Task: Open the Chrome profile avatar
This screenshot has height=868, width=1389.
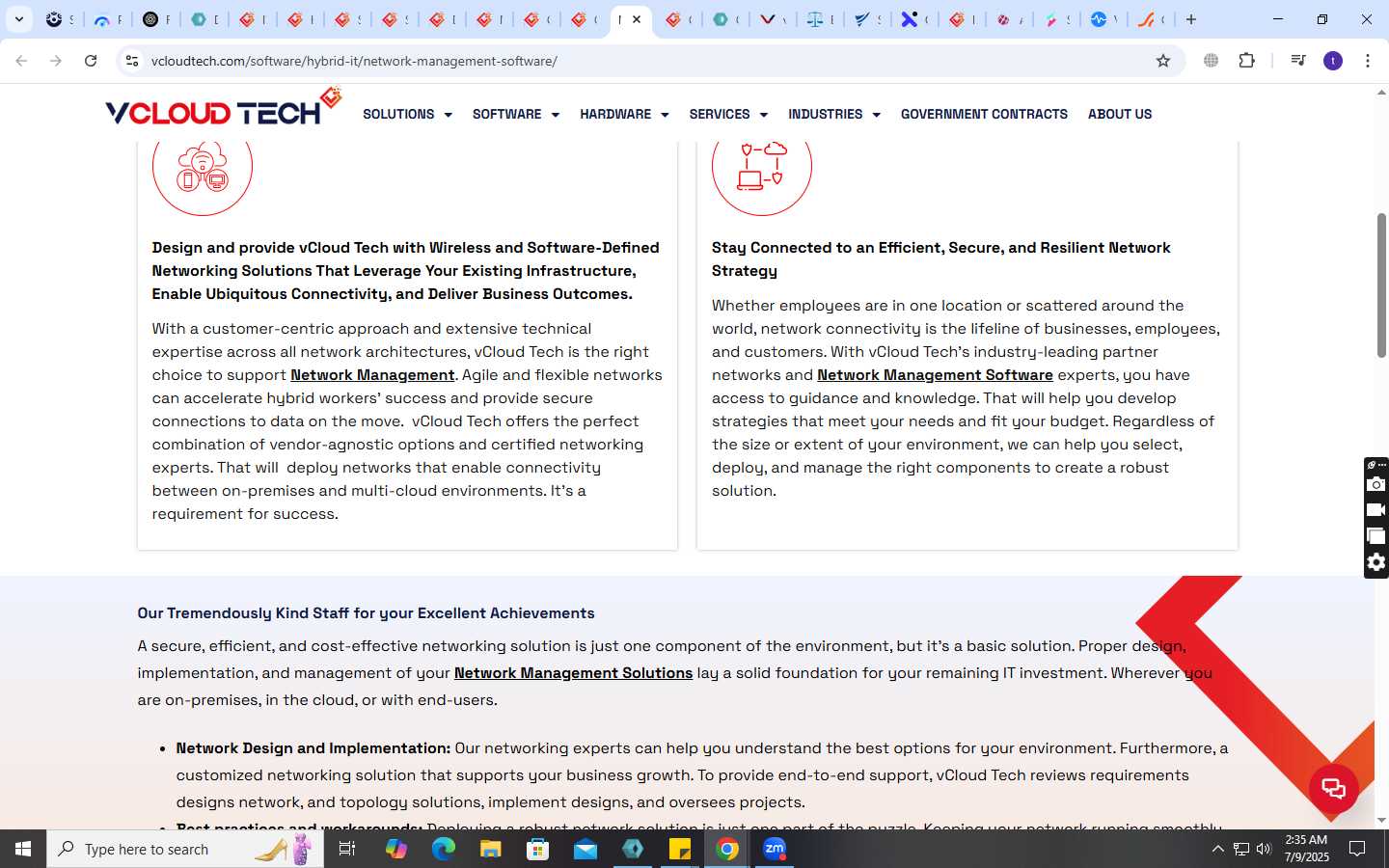Action: click(x=1333, y=61)
